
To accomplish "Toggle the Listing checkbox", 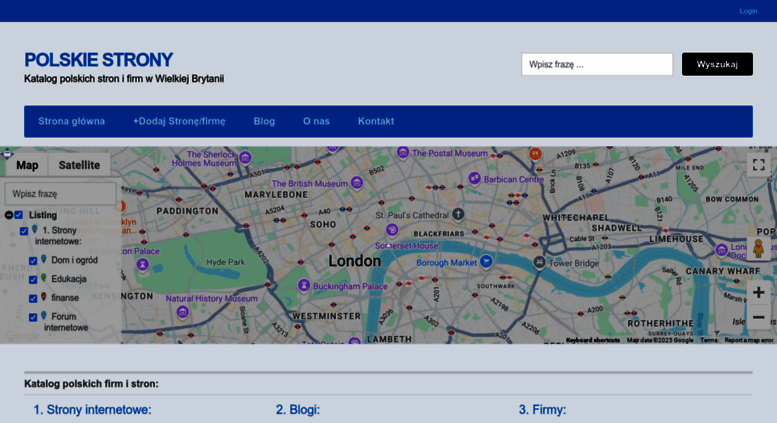I will pyautogui.click(x=19, y=215).
